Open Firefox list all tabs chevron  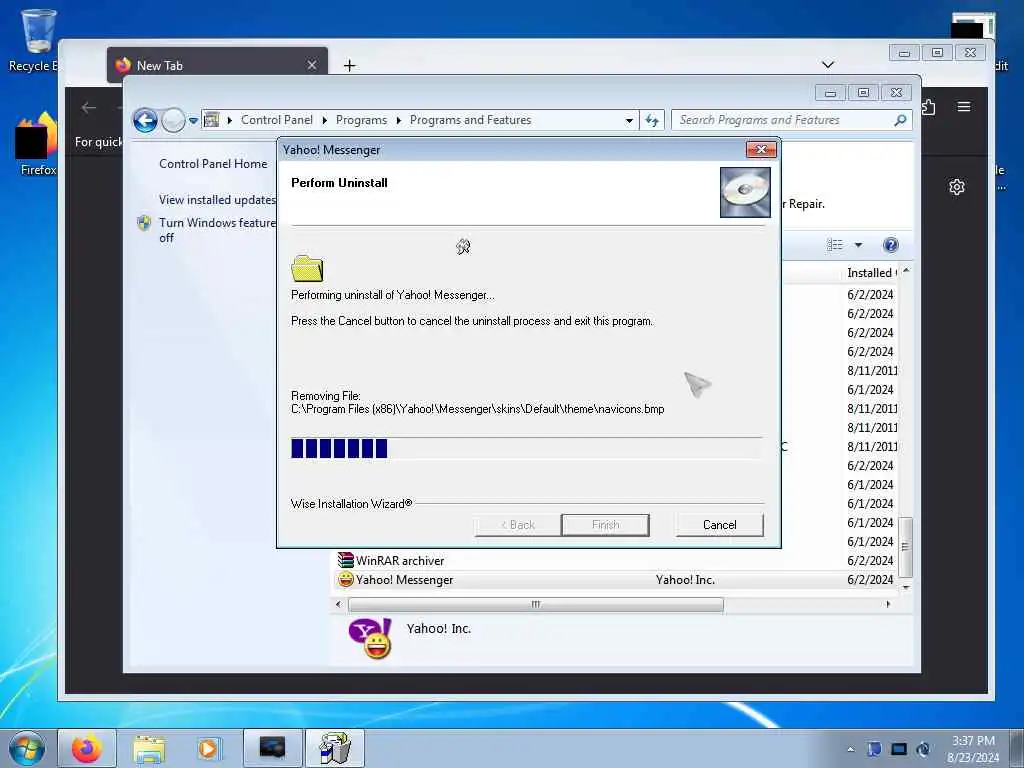point(827,64)
